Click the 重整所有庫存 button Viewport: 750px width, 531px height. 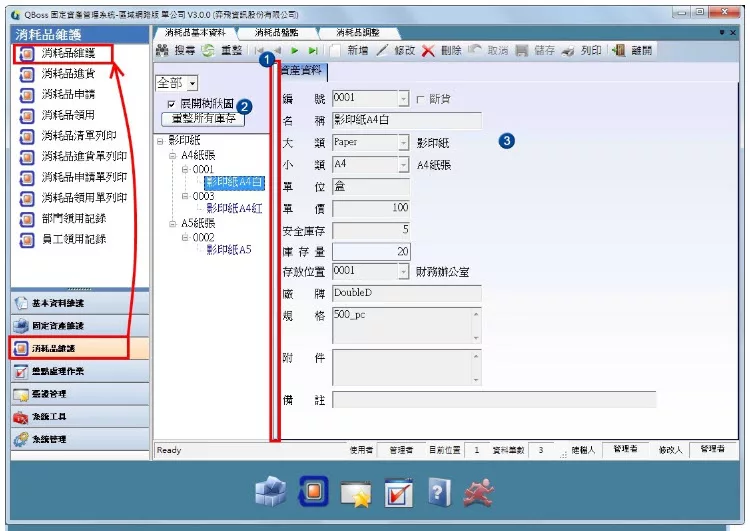pos(204,119)
